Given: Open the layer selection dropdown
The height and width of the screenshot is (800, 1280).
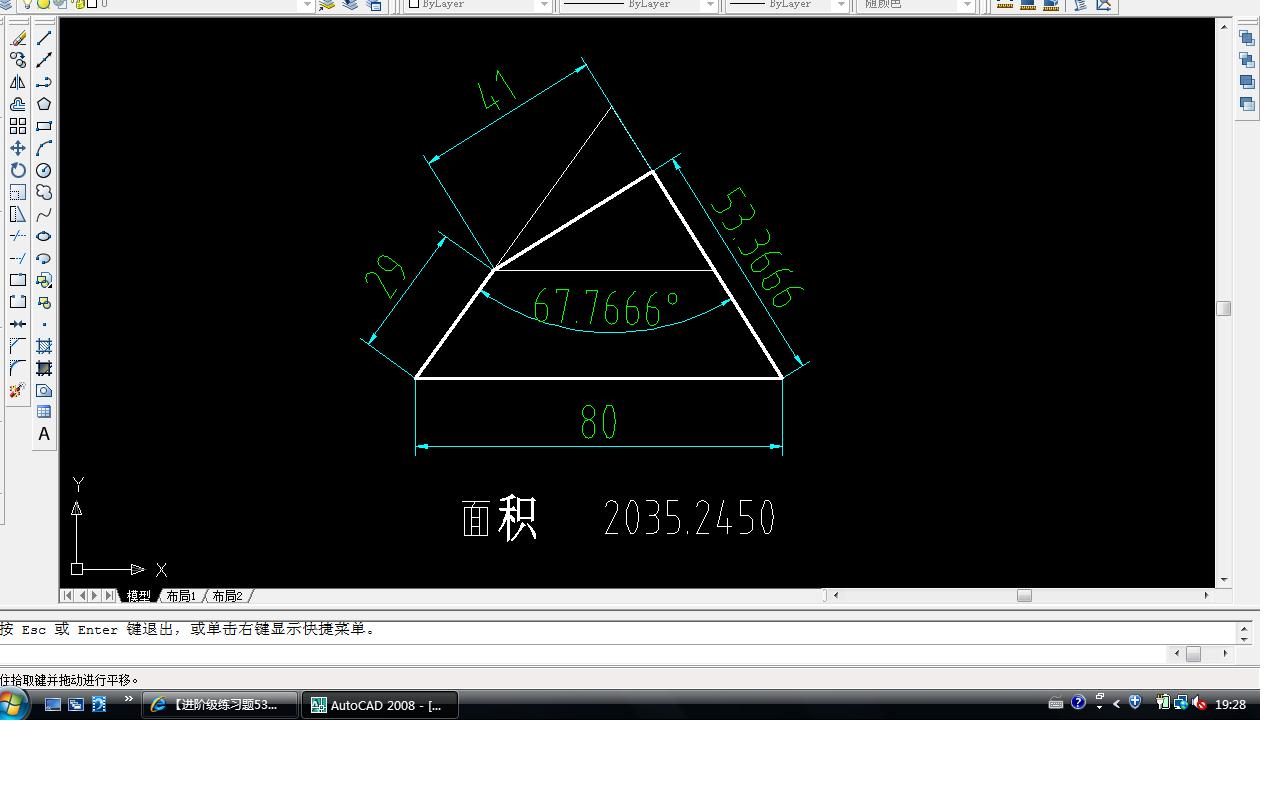Looking at the screenshot, I should (x=307, y=5).
